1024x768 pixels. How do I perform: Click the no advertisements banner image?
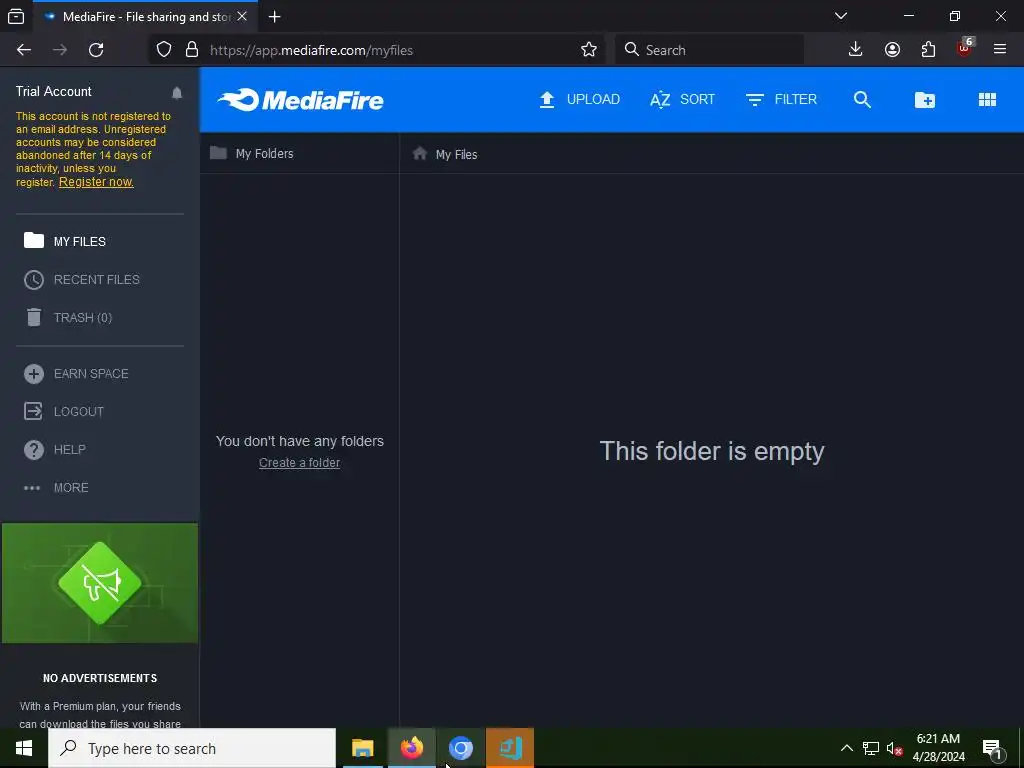pos(100,583)
